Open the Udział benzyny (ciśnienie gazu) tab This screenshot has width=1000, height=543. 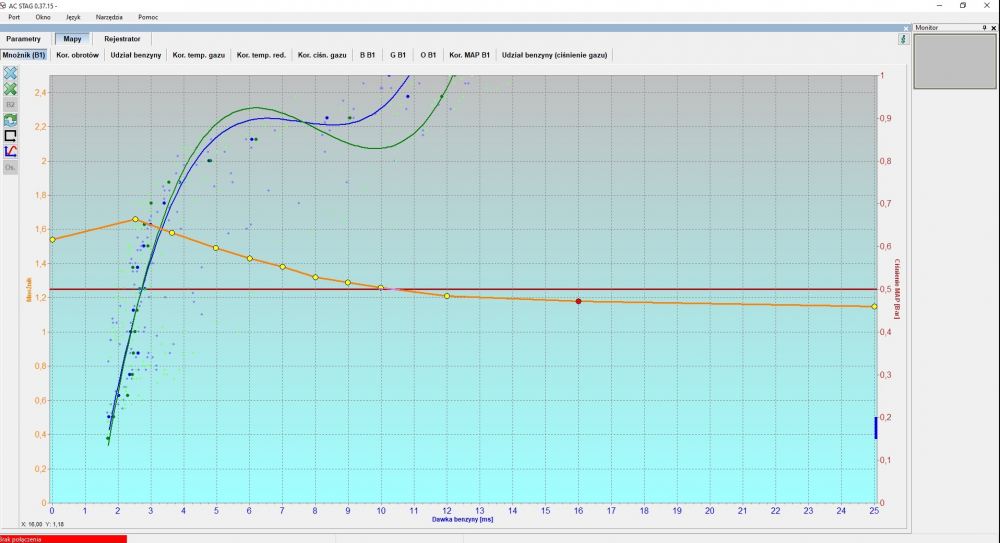pos(554,55)
